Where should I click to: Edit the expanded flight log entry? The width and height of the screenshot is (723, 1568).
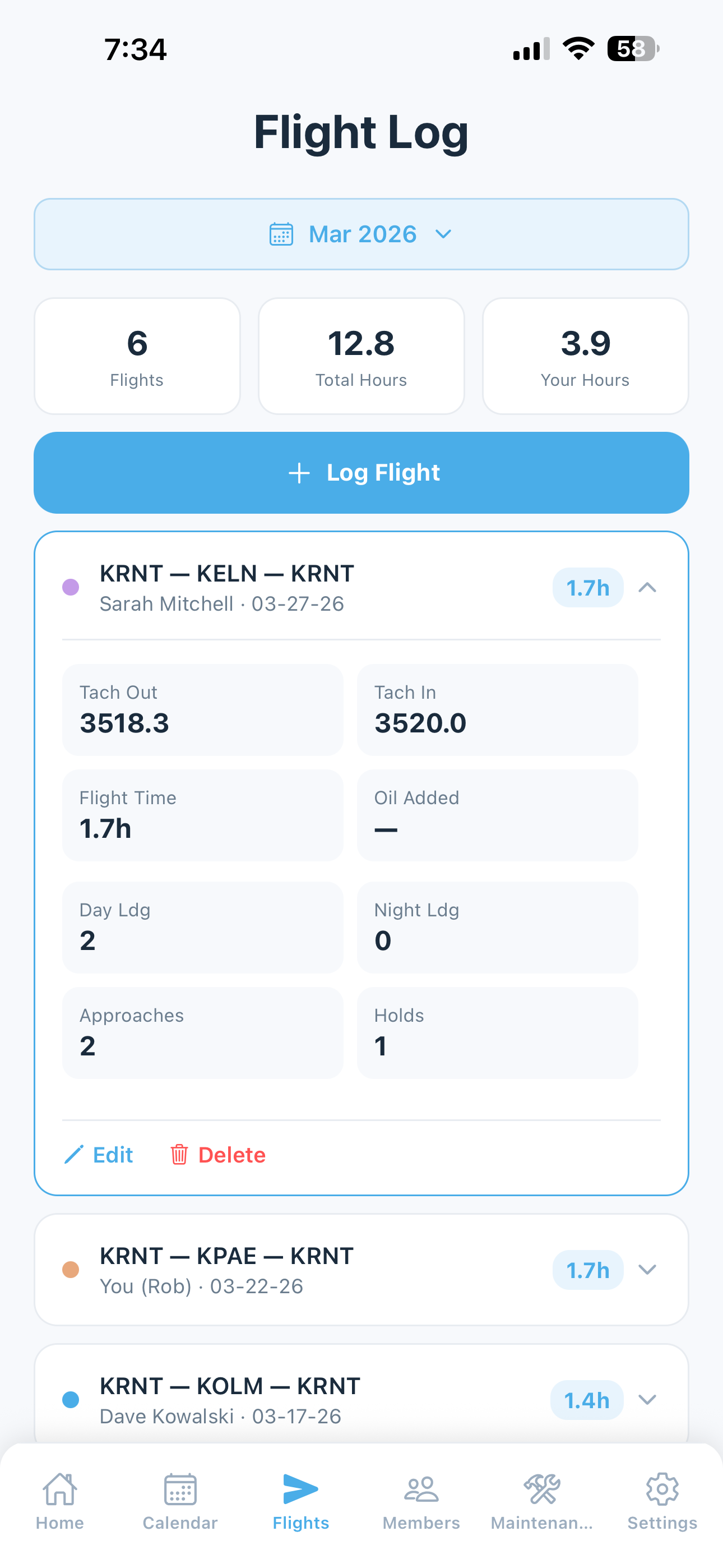coord(113,1154)
